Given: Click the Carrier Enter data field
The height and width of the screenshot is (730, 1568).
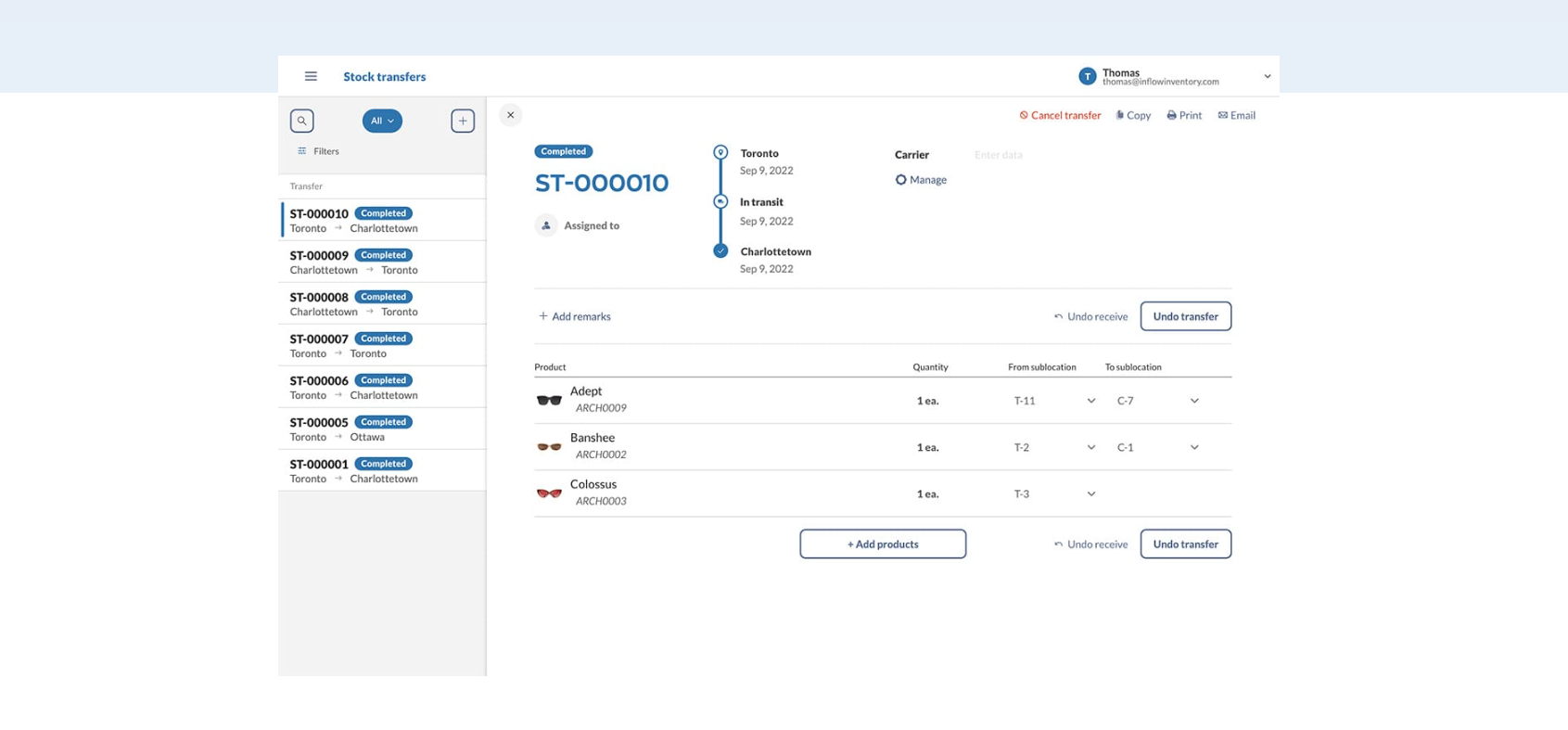Looking at the screenshot, I should coord(999,155).
